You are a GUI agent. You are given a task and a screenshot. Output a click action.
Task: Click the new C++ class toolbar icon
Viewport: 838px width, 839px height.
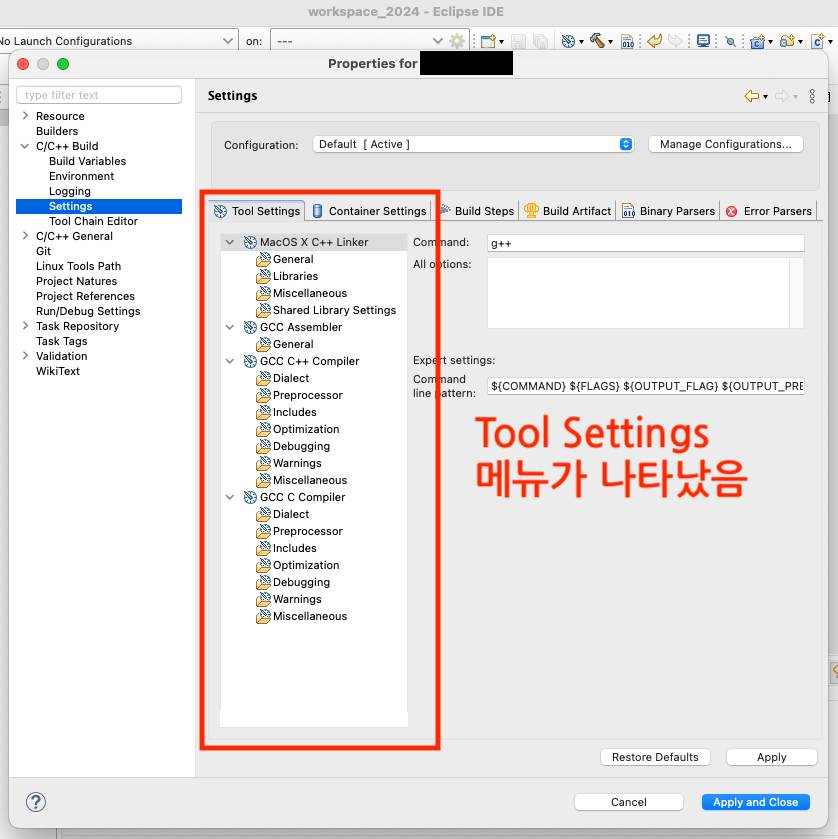(818, 41)
